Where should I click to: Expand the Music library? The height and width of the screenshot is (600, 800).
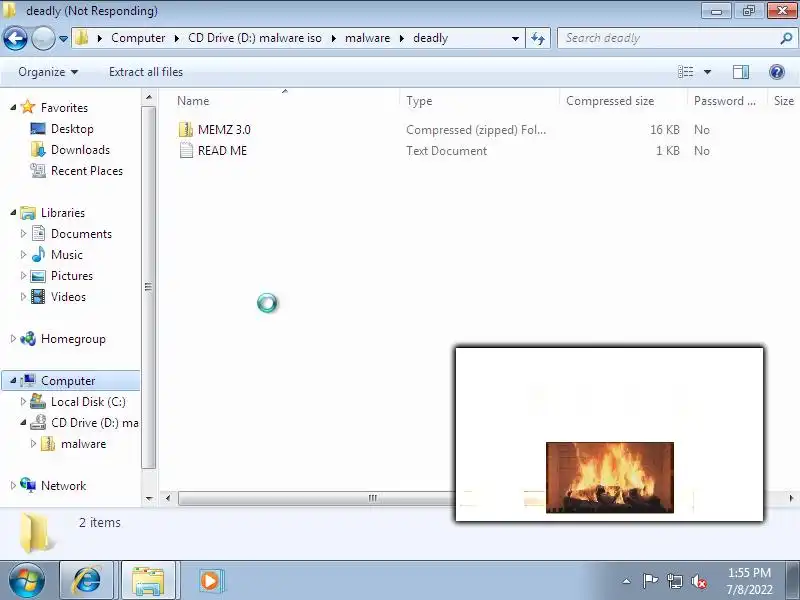click(x=23, y=255)
